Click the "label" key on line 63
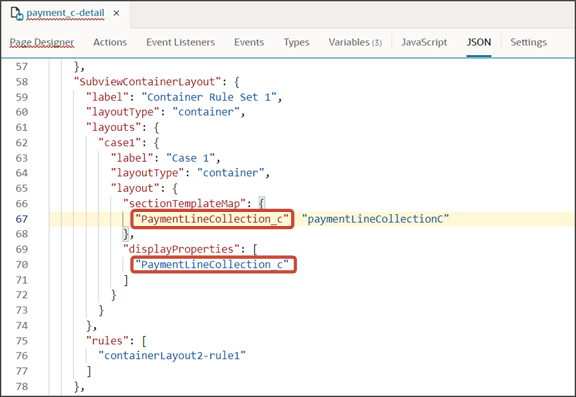576x397 pixels. click(132, 158)
